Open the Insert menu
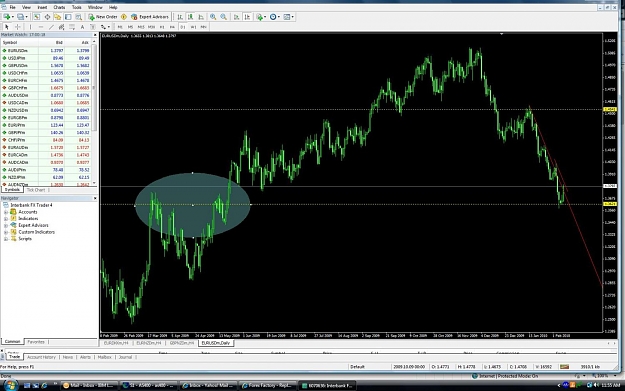The height and width of the screenshot is (391, 625). tap(42, 7)
